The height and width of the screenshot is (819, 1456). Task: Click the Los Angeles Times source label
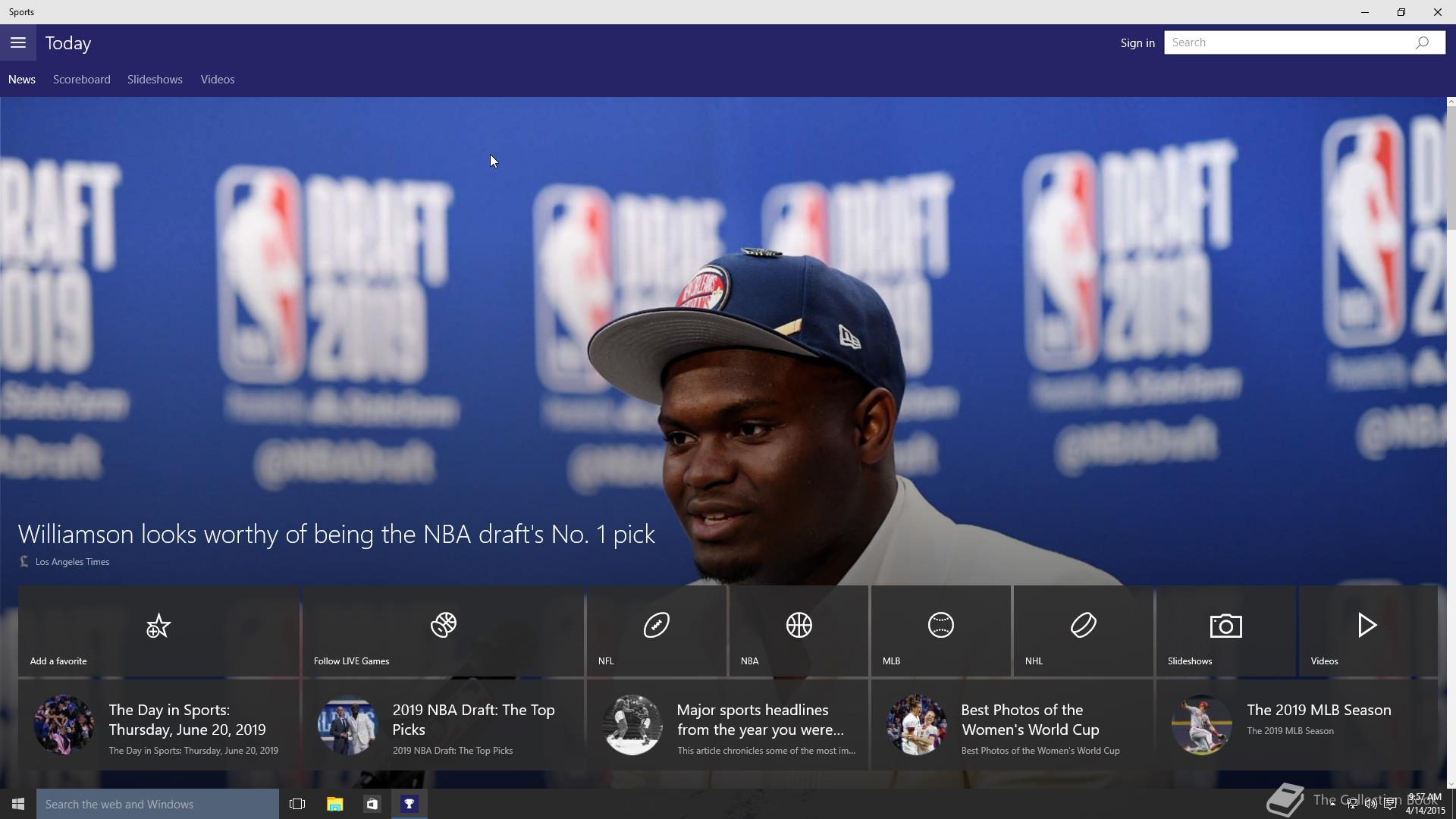pos(72,562)
